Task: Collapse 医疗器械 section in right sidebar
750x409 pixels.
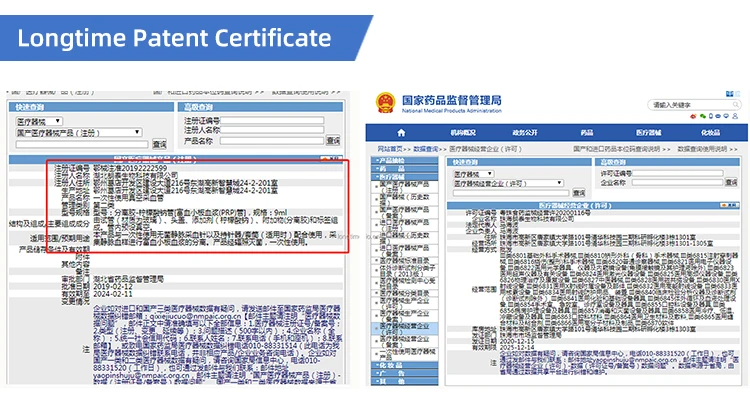Action: (x=405, y=177)
